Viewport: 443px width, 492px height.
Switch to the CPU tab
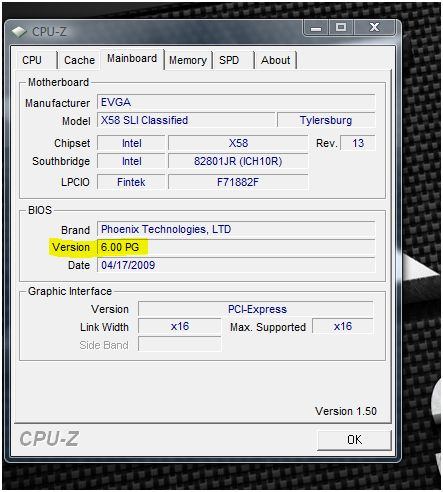pos(36,60)
